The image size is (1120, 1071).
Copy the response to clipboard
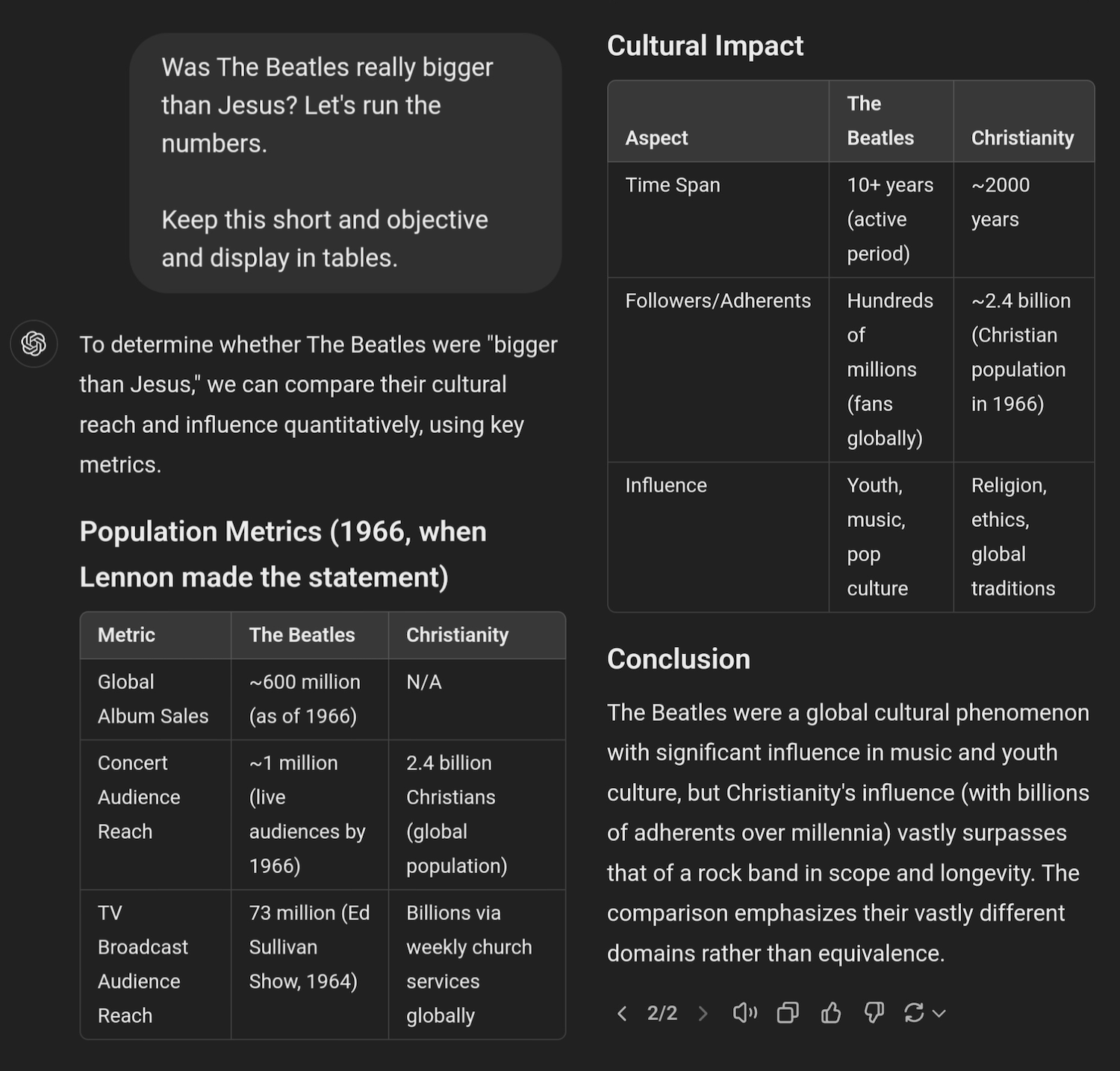pos(788,1013)
